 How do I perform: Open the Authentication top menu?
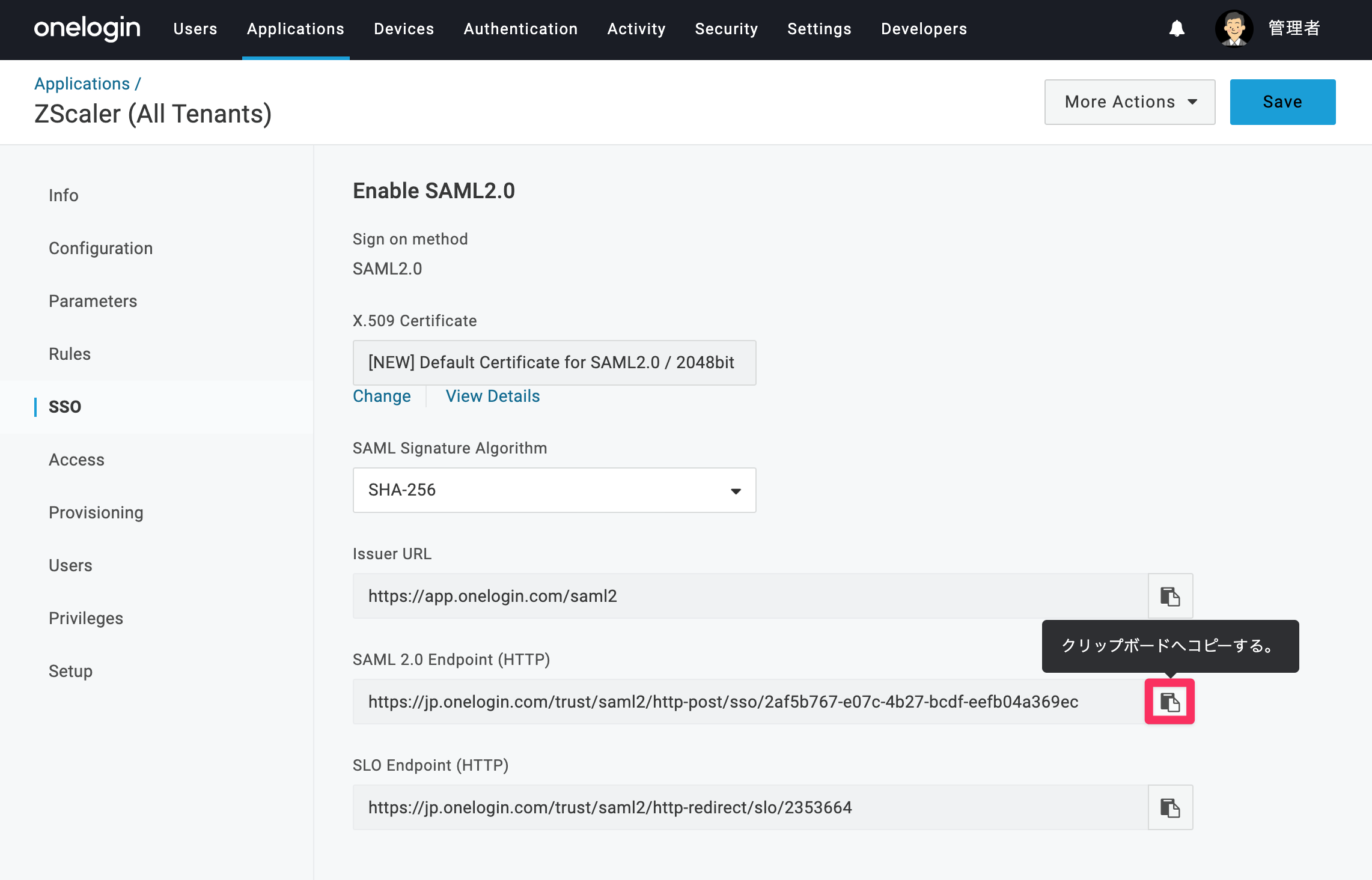520,29
